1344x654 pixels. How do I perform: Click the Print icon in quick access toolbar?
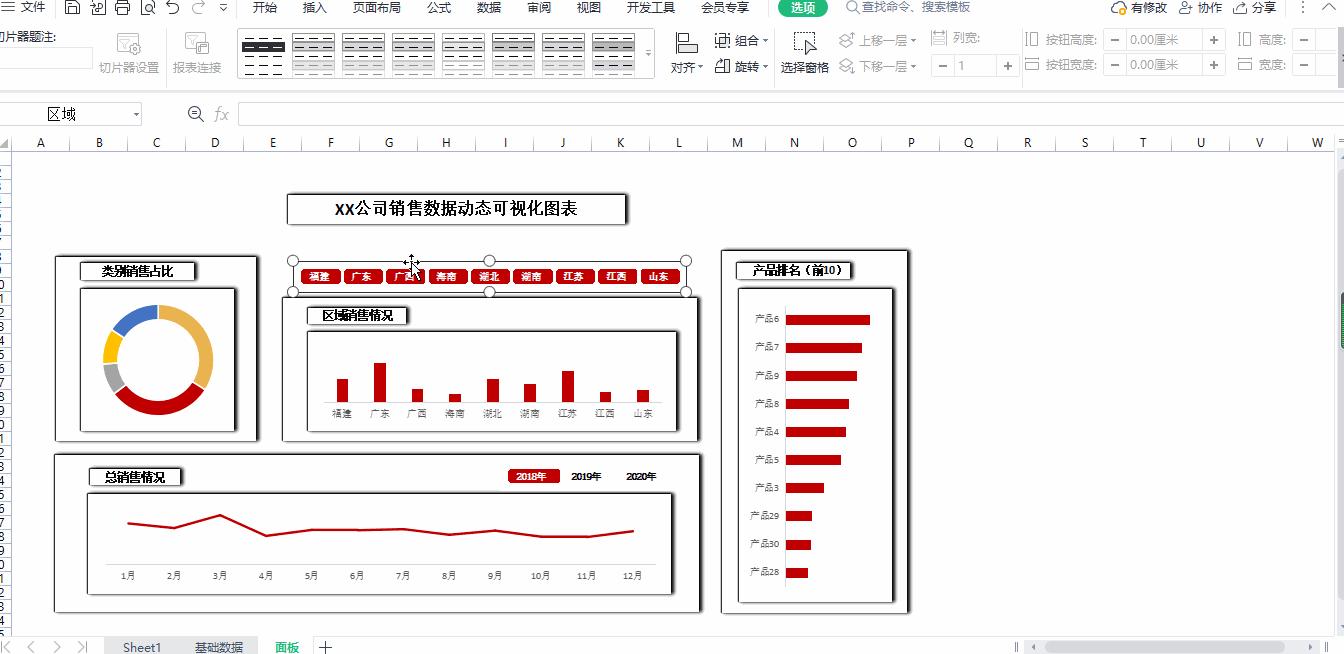[122, 9]
